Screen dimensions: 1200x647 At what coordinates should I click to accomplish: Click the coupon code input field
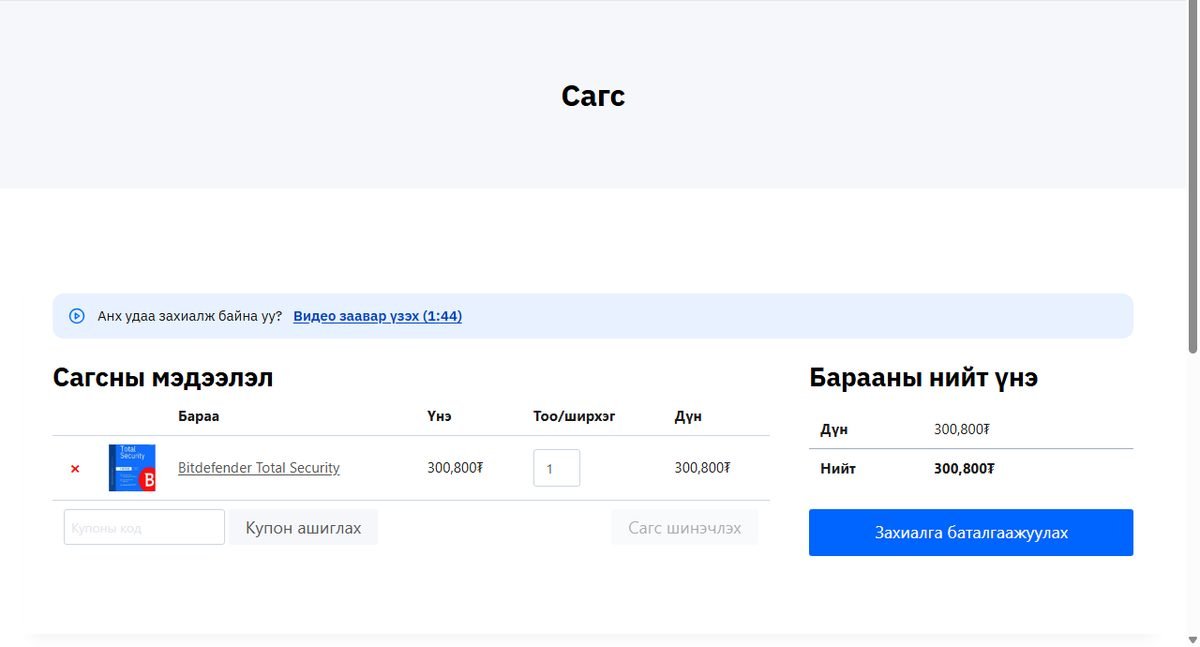(x=144, y=527)
